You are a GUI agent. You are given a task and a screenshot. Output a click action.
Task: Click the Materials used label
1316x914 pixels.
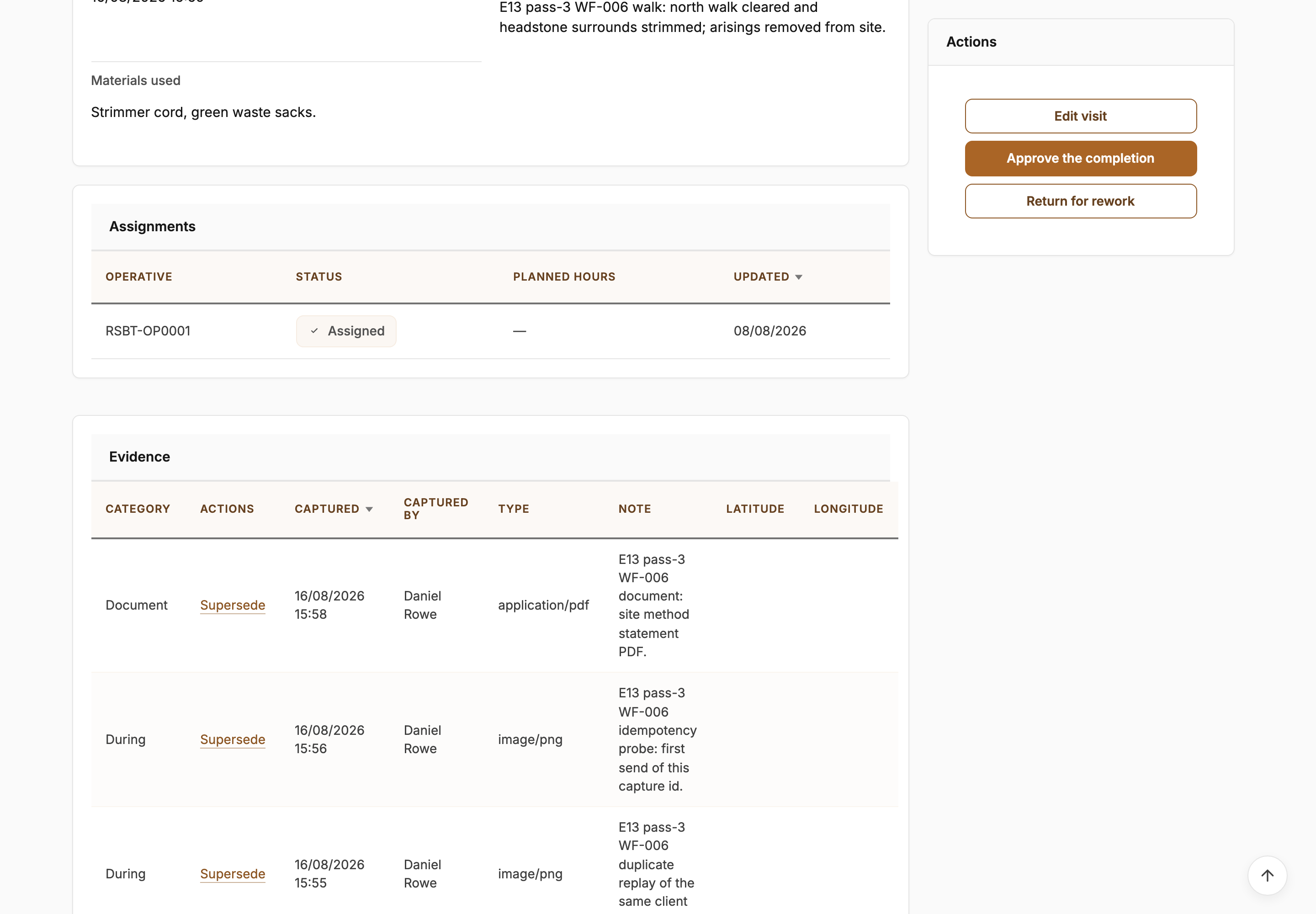(x=136, y=81)
